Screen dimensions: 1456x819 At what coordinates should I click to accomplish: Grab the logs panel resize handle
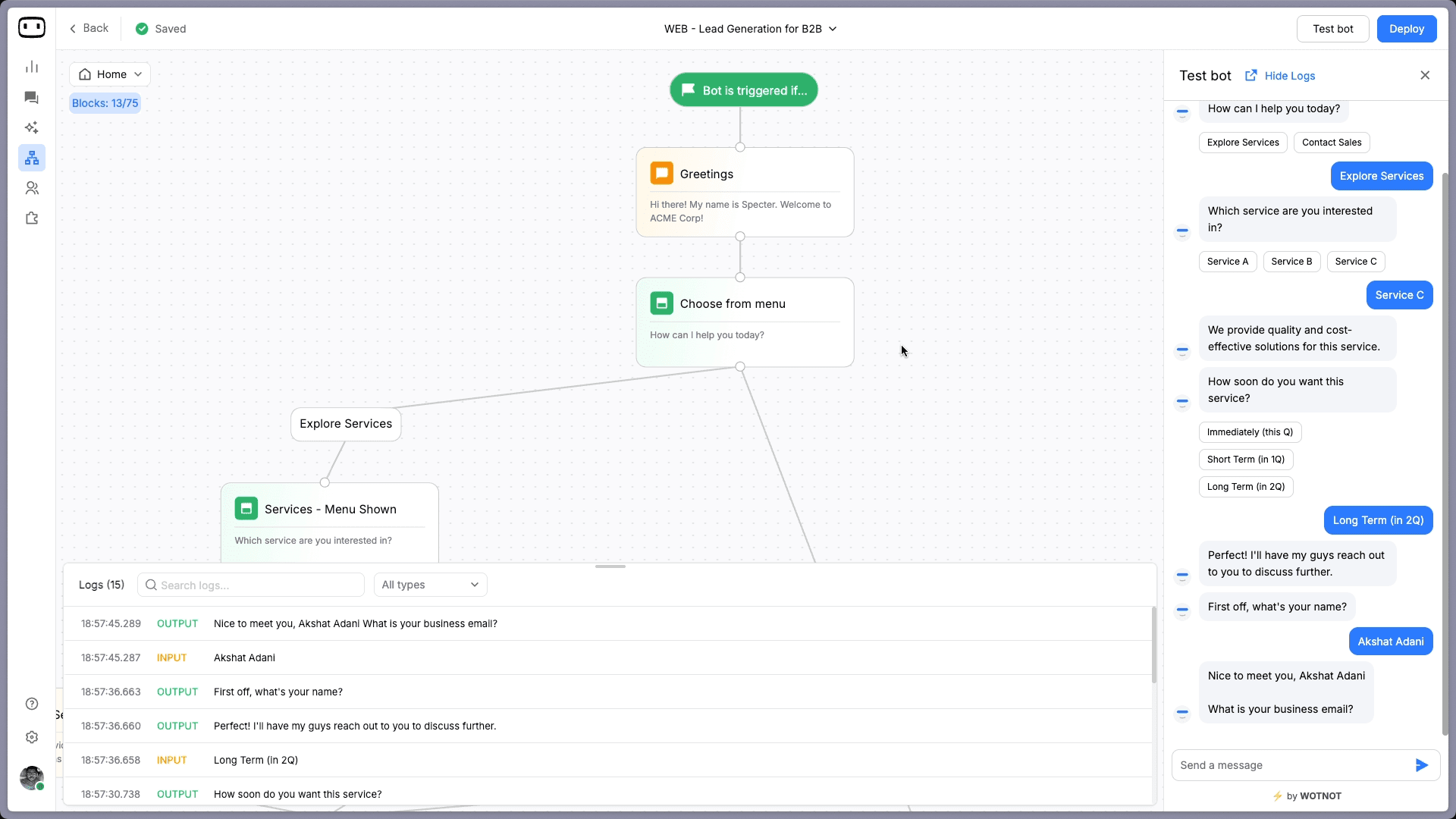coord(610,566)
